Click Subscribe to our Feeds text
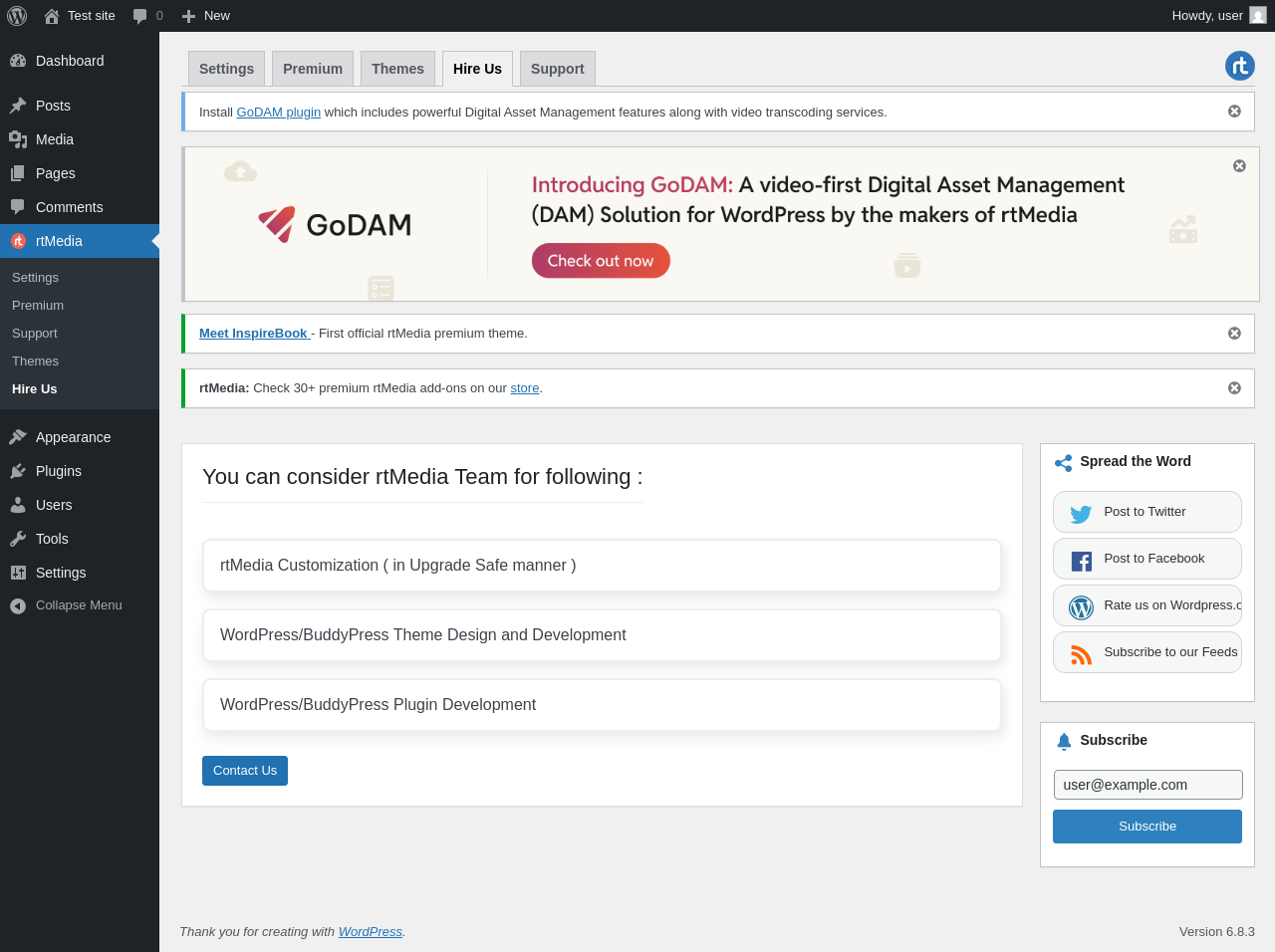Image resolution: width=1275 pixels, height=952 pixels. 1170,652
